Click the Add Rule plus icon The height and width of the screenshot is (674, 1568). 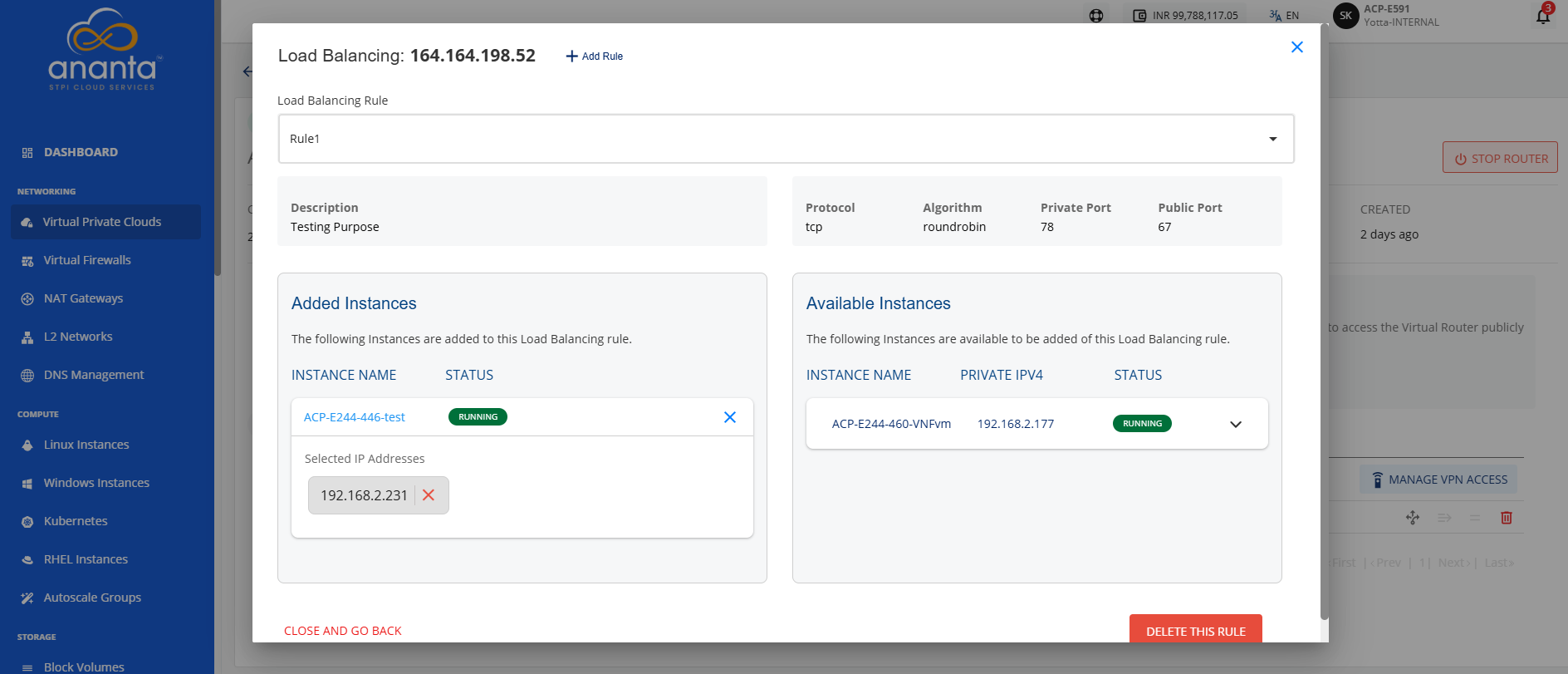(571, 57)
